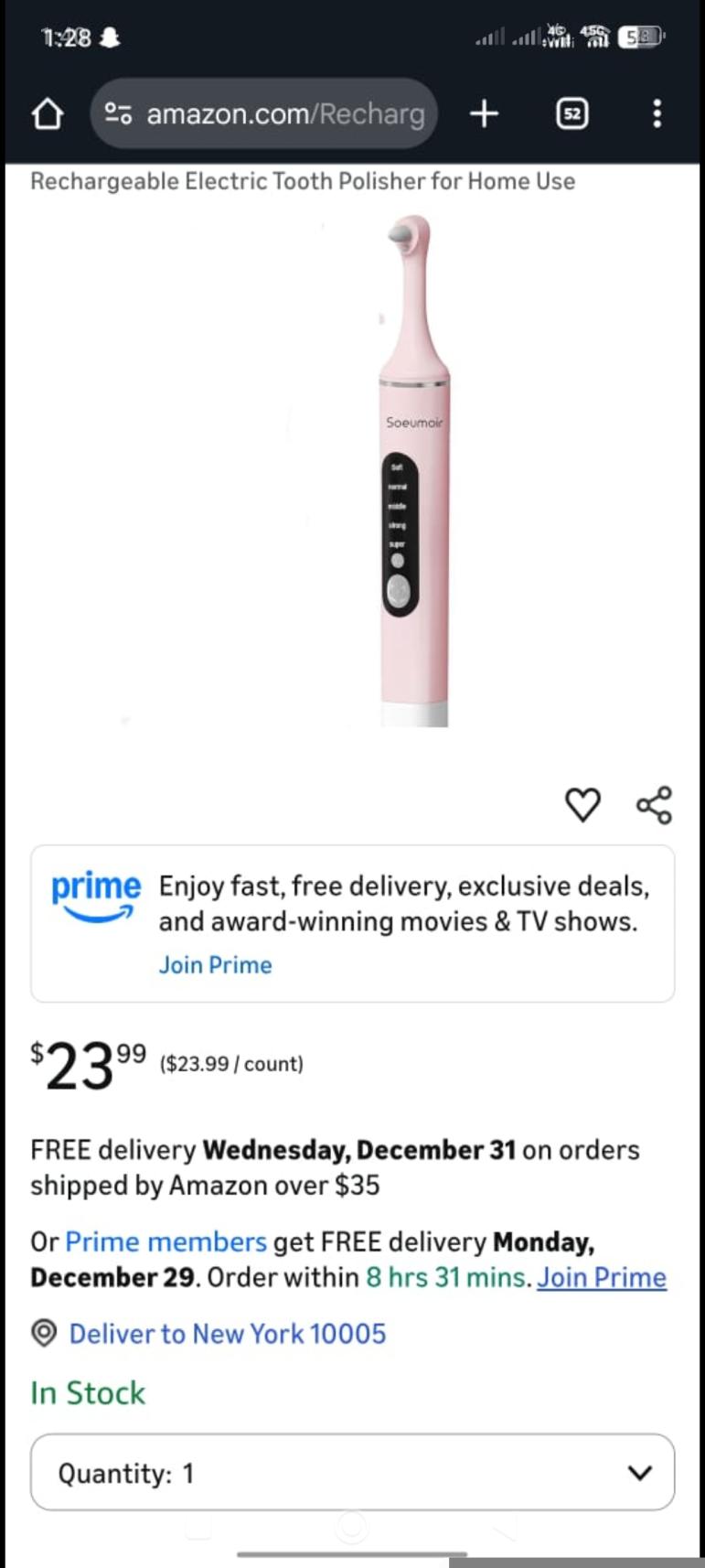Tap the battery indicator in status bar
Viewport: 705px width, 1568px height.
point(640,38)
